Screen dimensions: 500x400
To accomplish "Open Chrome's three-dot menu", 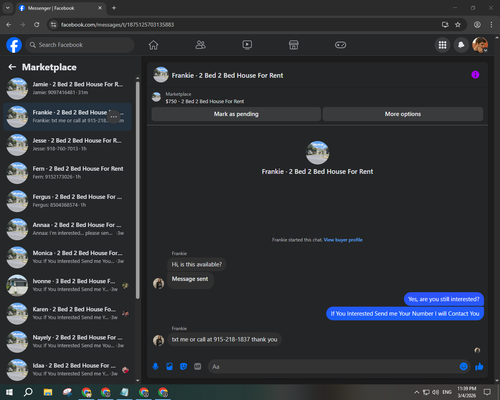I will pos(491,25).
